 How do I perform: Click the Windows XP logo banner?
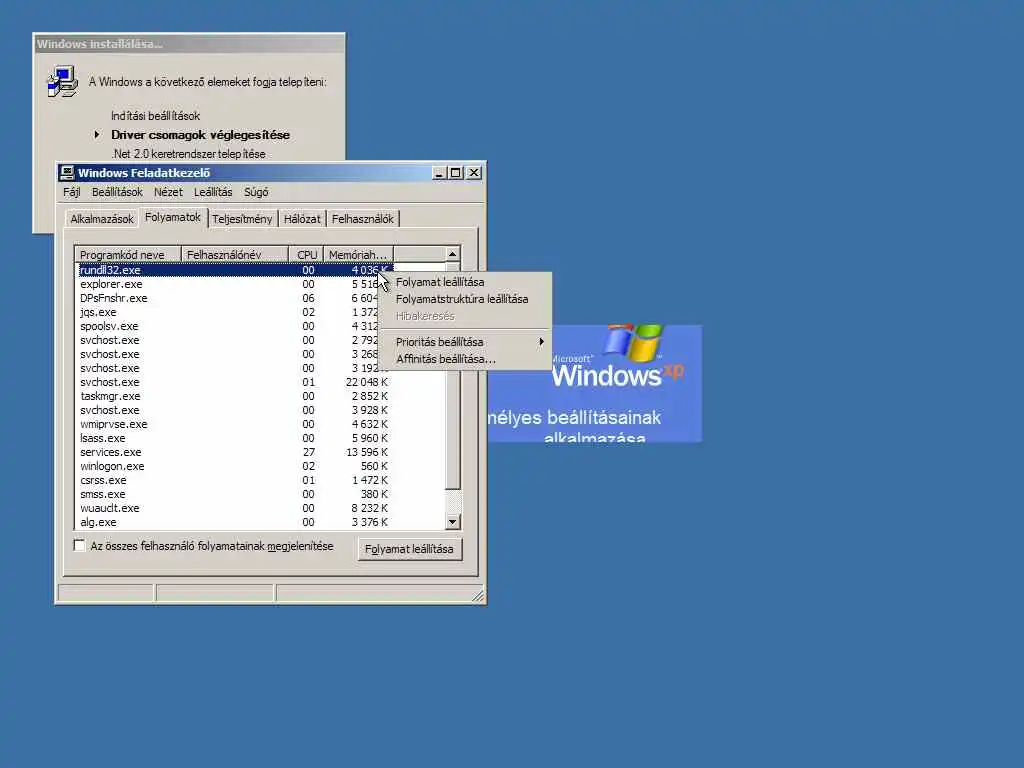tap(594, 383)
